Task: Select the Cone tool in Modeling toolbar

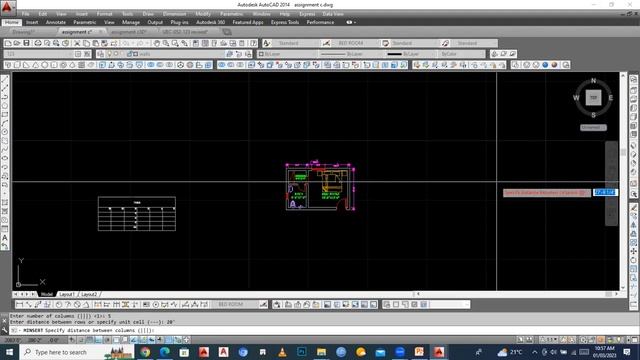Action: pyautogui.click(x=36, y=65)
